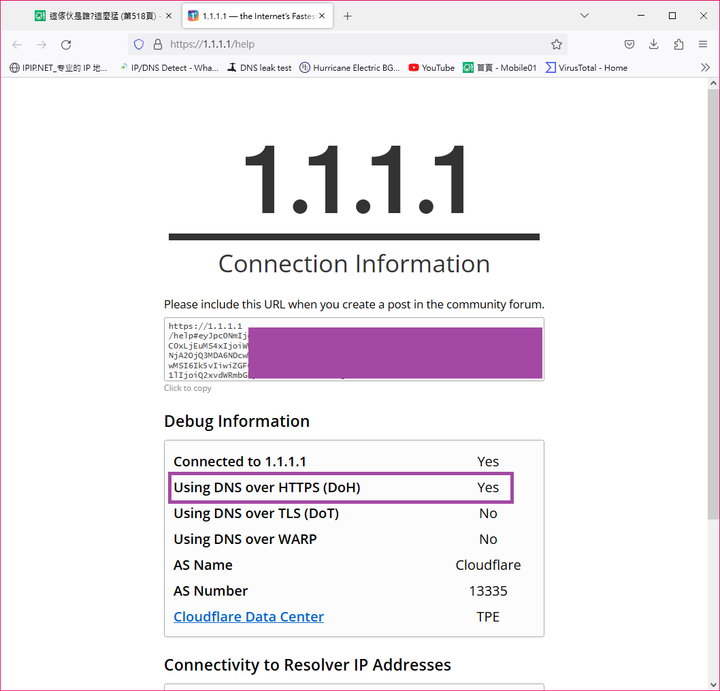Click the scrollbar up arrow
Viewport: 720px width, 691px height.
(713, 84)
